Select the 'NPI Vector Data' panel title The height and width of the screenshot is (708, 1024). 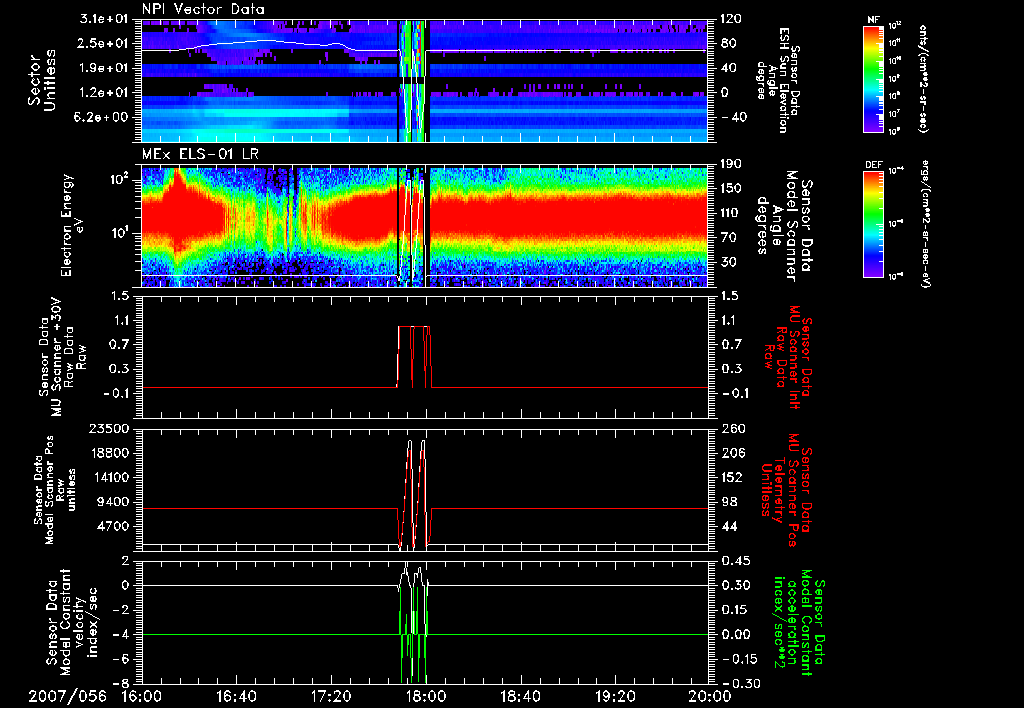tap(204, 9)
